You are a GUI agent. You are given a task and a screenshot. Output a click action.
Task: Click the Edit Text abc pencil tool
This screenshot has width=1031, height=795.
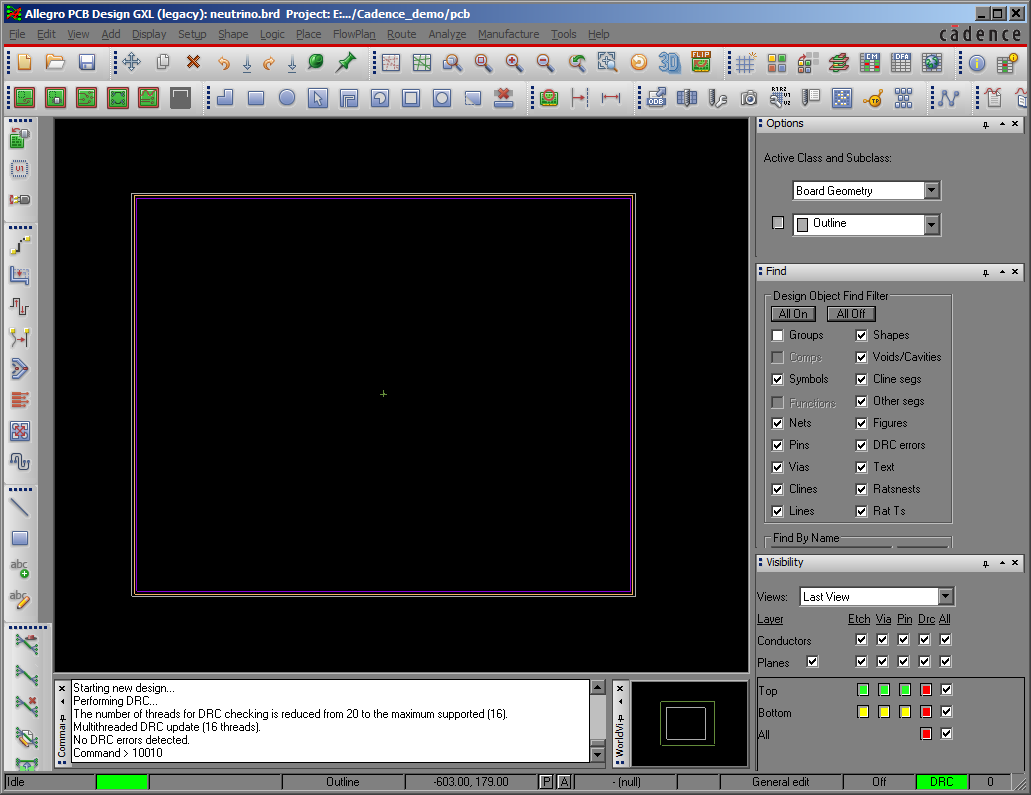pos(20,599)
